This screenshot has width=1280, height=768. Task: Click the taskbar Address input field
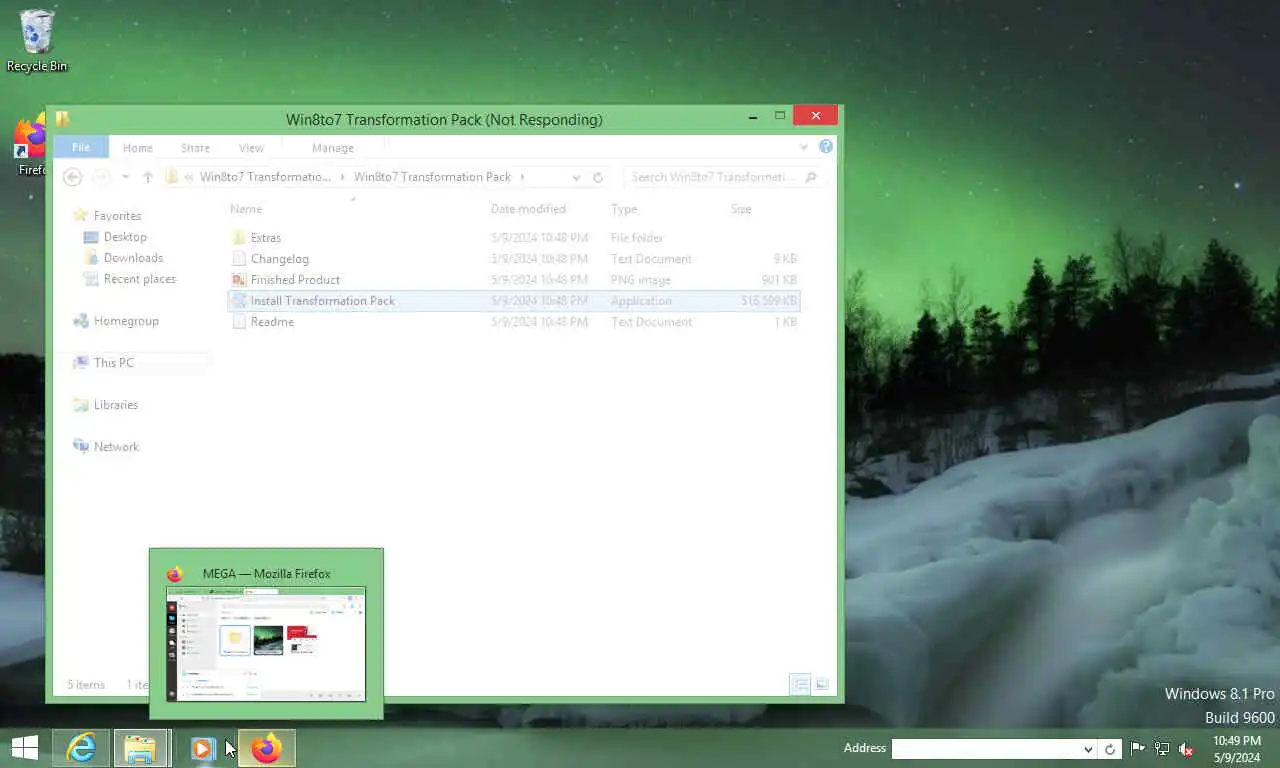point(987,748)
